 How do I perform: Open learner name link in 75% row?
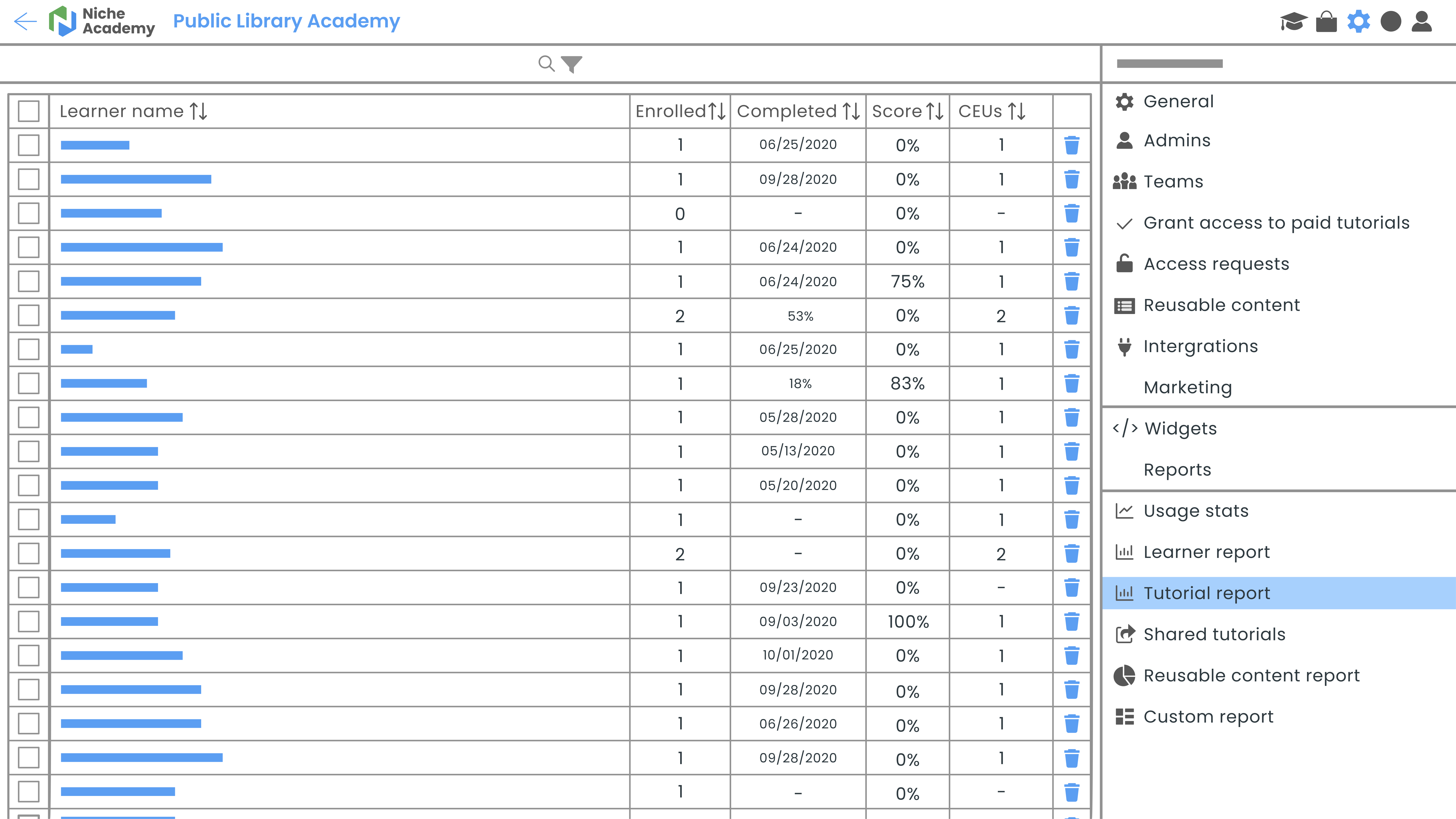pyautogui.click(x=131, y=281)
